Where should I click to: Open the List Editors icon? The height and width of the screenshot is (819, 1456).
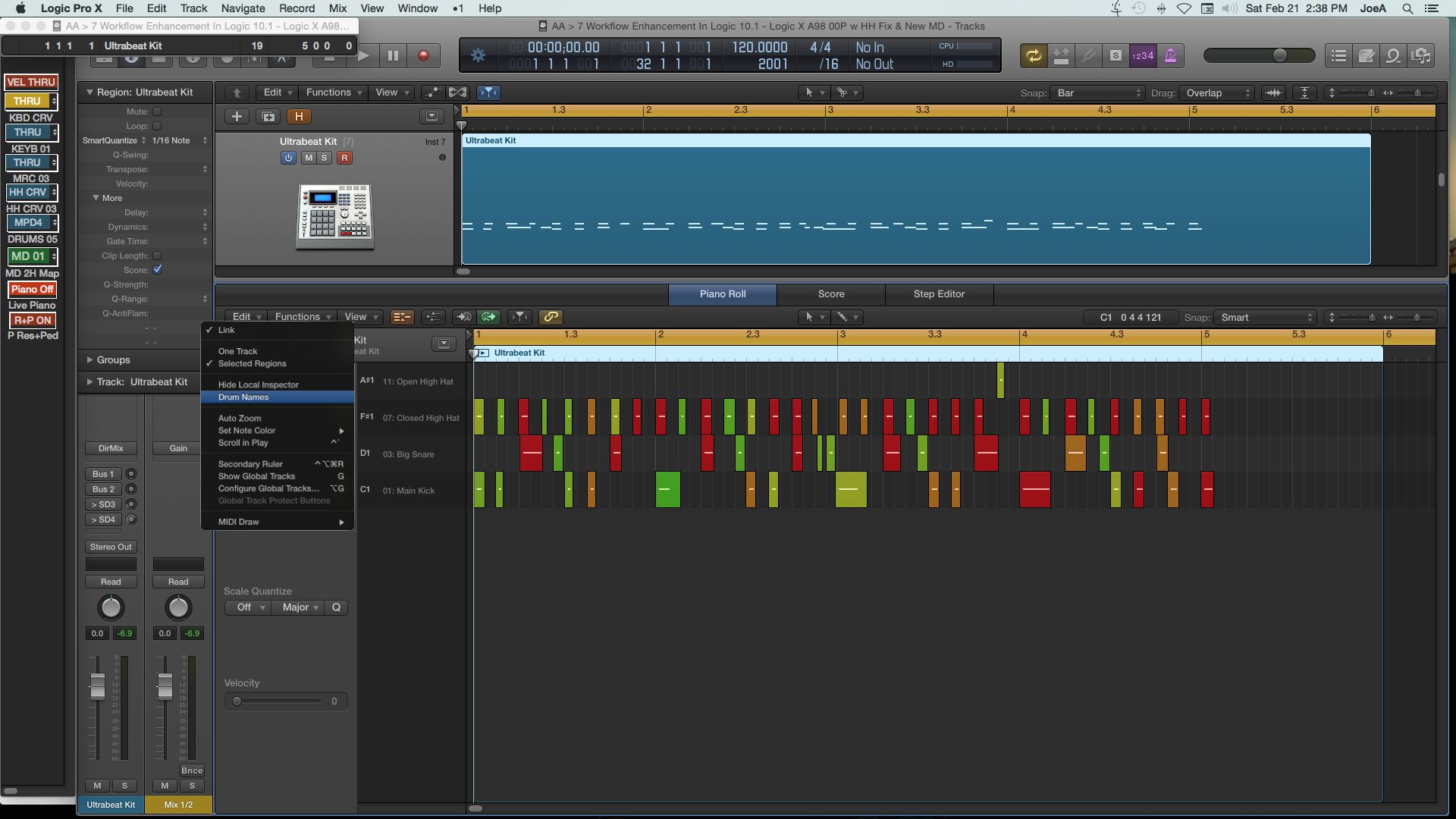(1339, 55)
